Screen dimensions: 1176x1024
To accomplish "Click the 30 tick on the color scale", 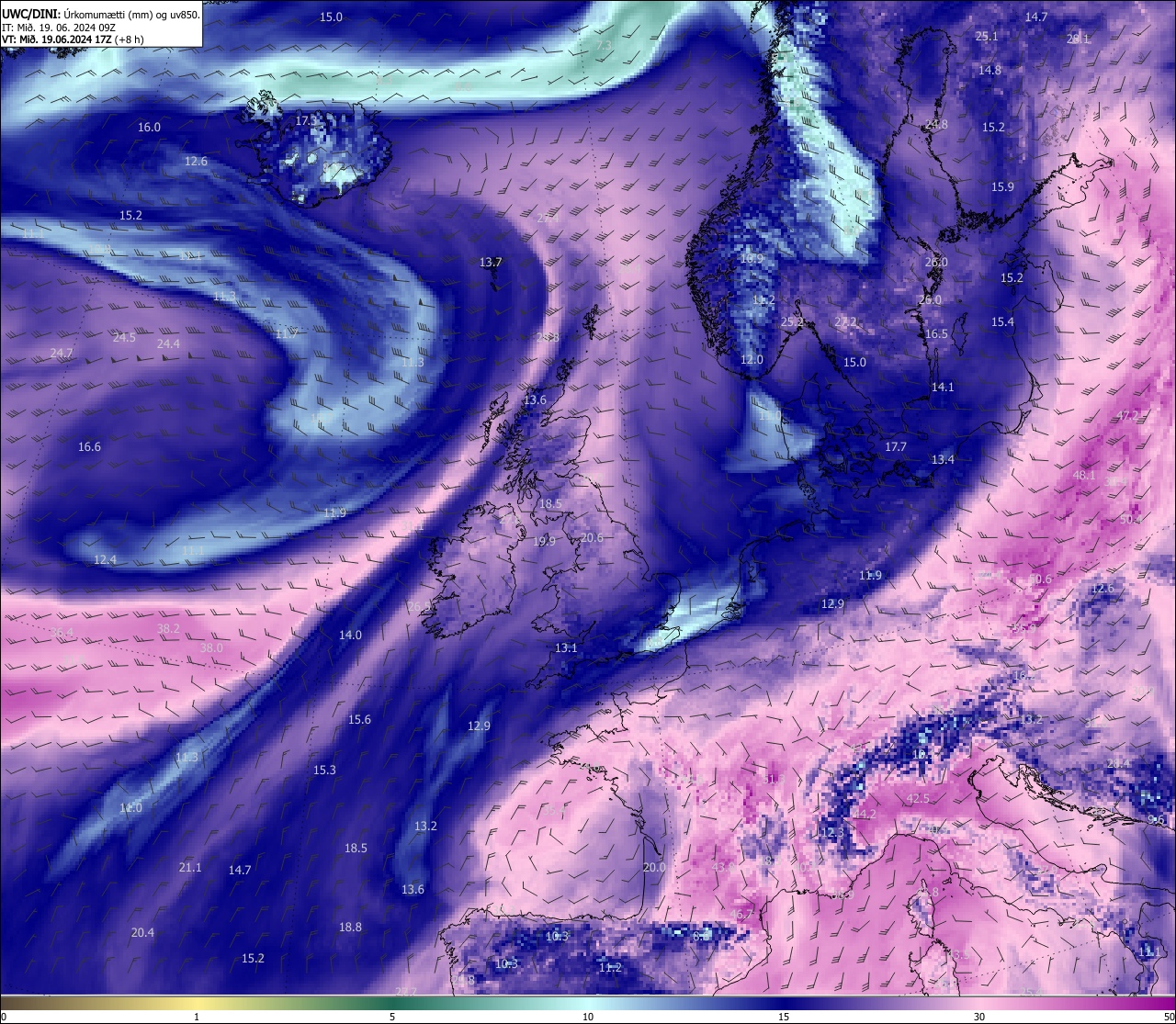I will (979, 1017).
